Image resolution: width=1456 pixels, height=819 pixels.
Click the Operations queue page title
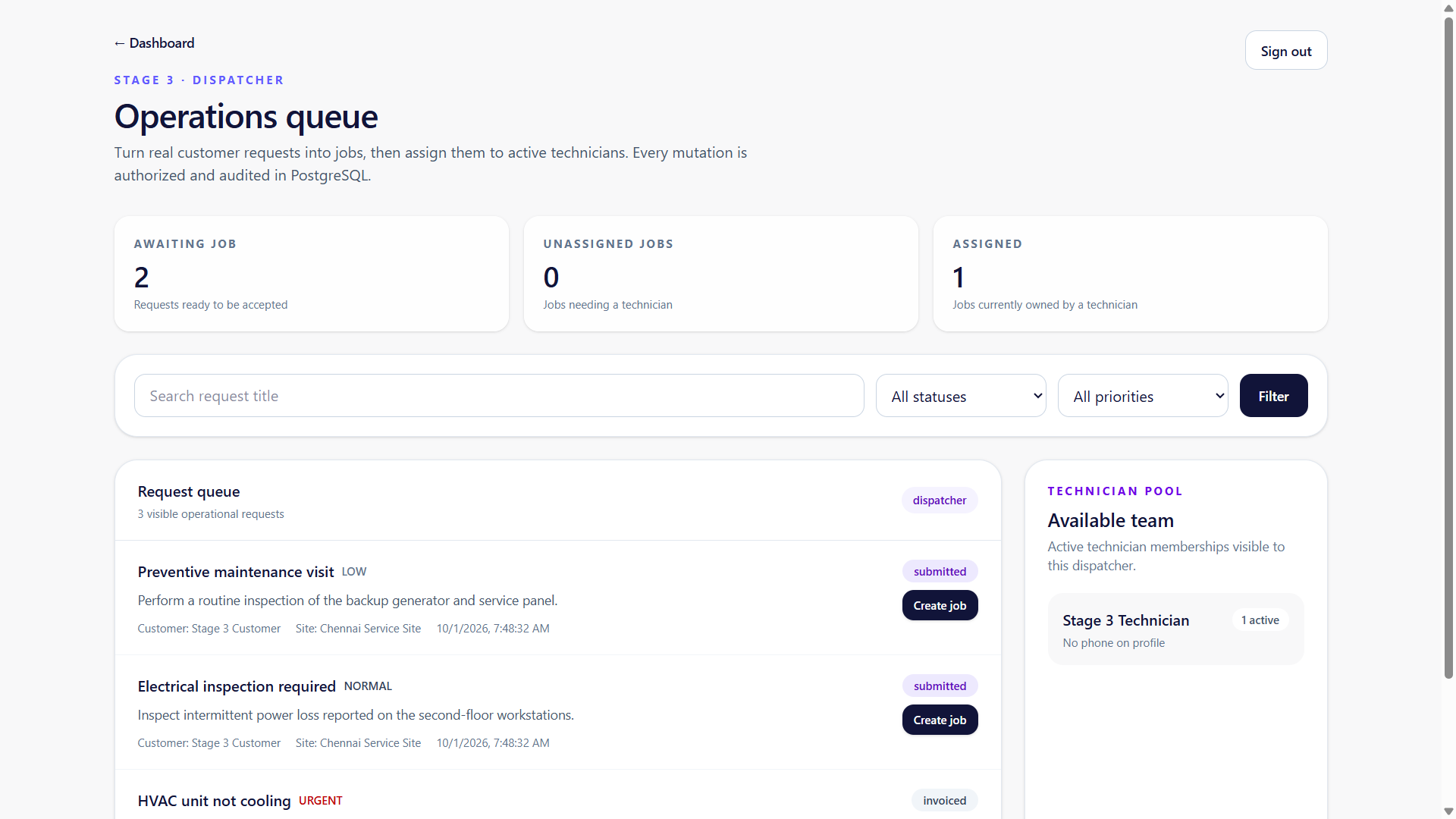point(246,117)
